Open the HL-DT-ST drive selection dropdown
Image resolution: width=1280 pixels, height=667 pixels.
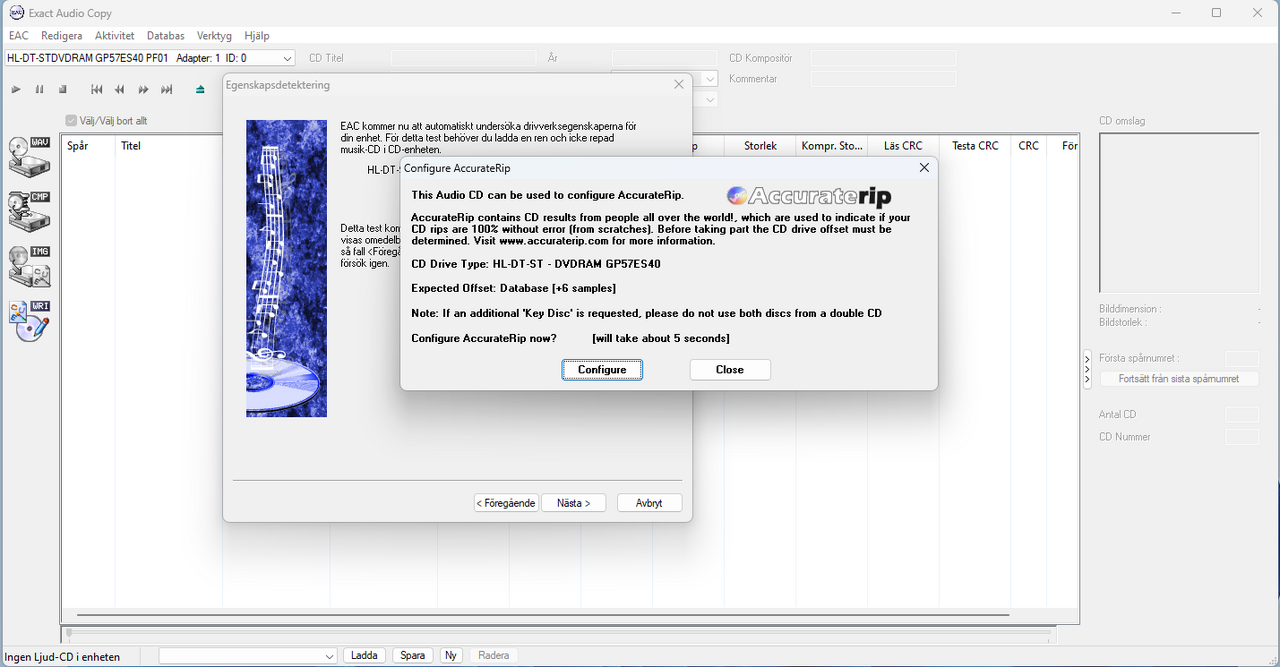pyautogui.click(x=286, y=58)
